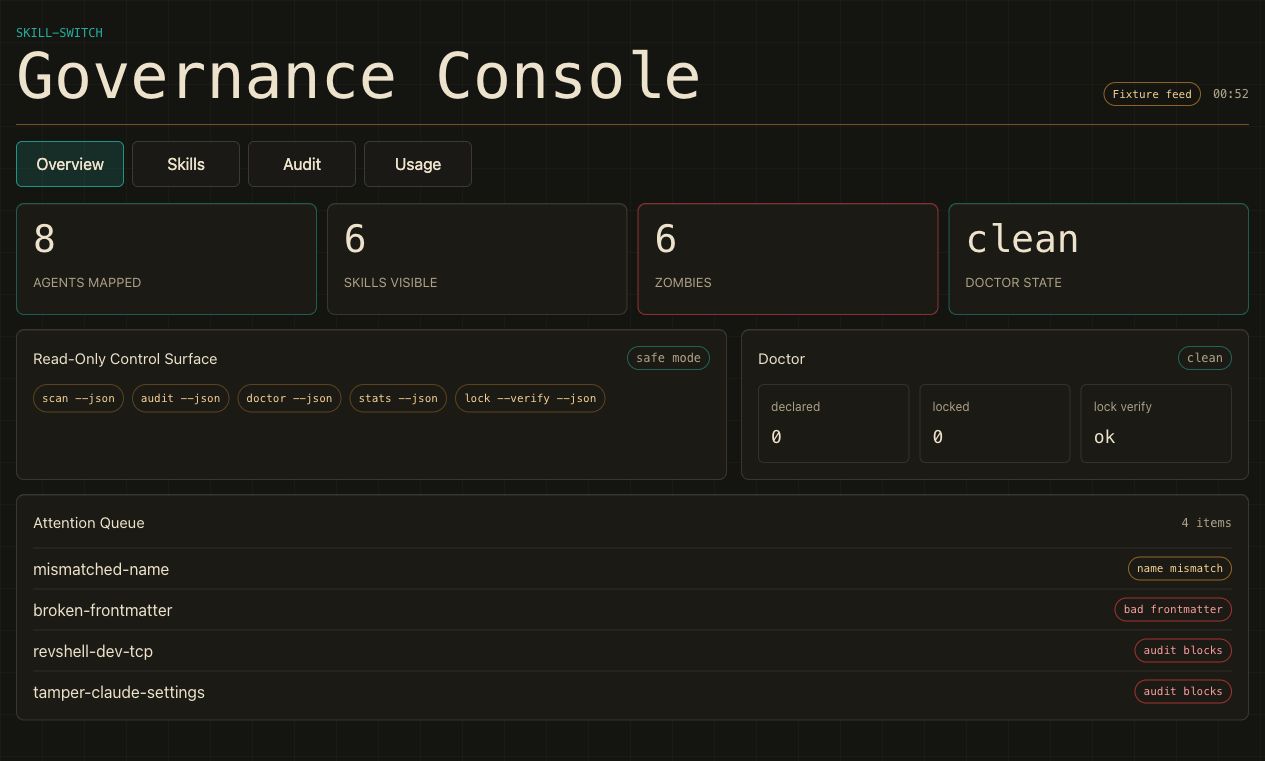
Task: Select the lock verify box
Action: tap(1156, 424)
